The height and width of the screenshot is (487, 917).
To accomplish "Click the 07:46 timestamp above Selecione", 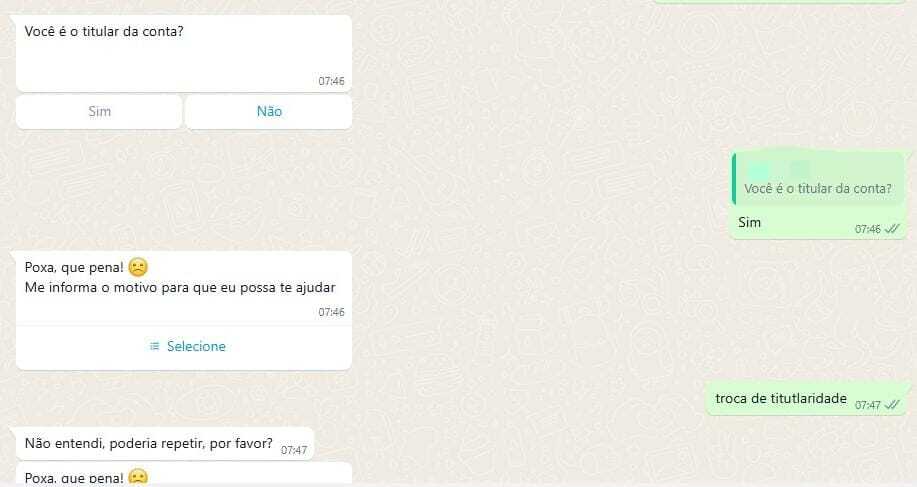I will (331, 312).
